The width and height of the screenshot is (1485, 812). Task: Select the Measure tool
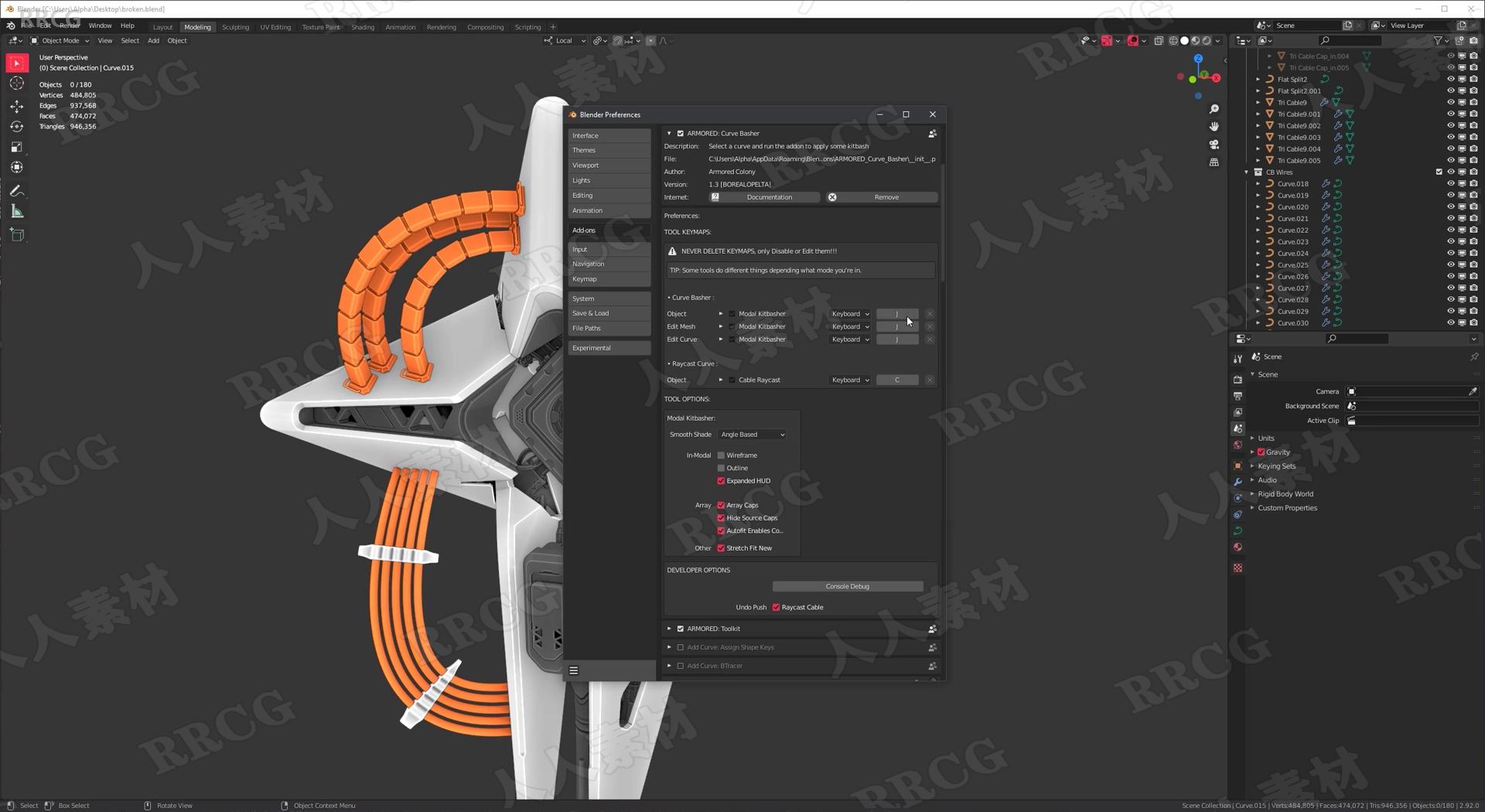(17, 212)
